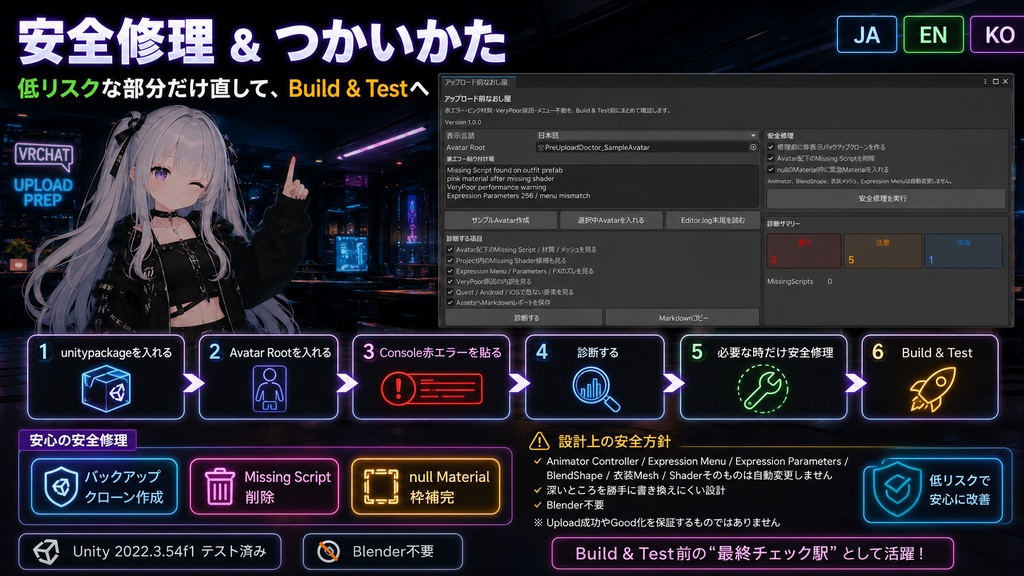Screen dimensions: 1024x576
Task: Click the orange 注意 count tile
Action: [882, 251]
